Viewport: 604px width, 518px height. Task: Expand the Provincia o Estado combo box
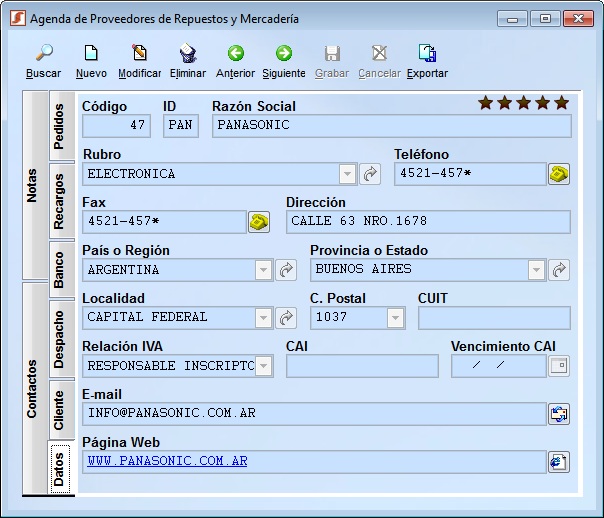point(536,270)
